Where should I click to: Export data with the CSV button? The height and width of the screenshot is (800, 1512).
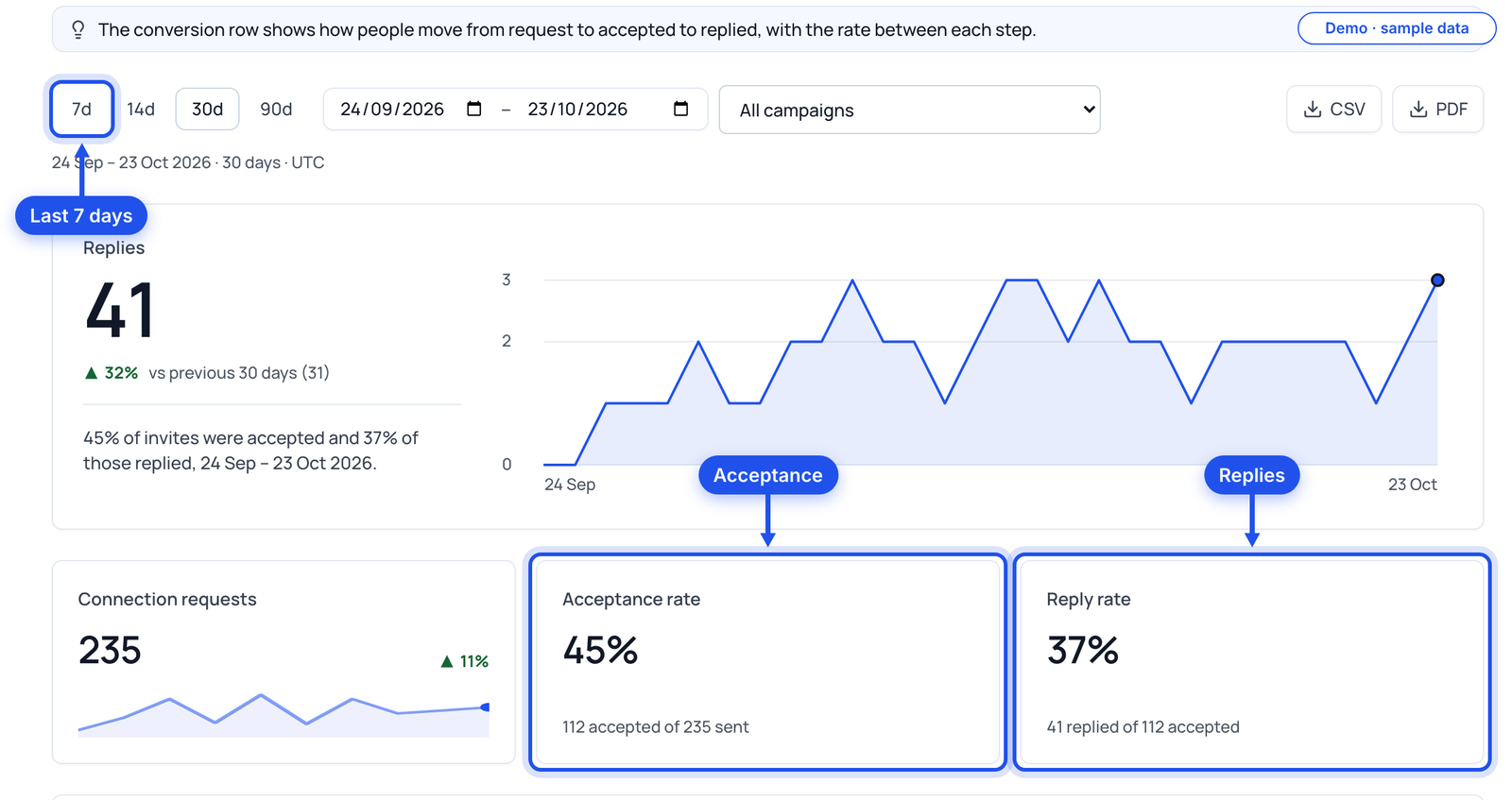click(x=1333, y=110)
